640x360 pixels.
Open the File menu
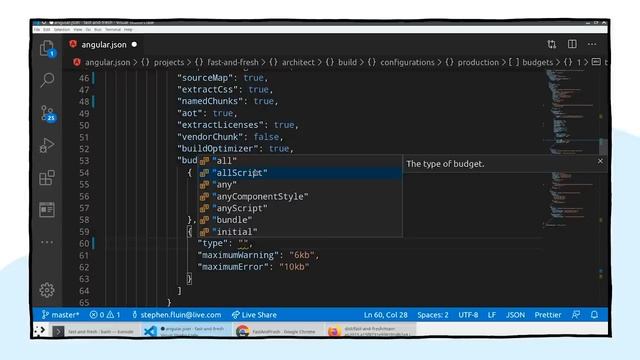coord(37,30)
